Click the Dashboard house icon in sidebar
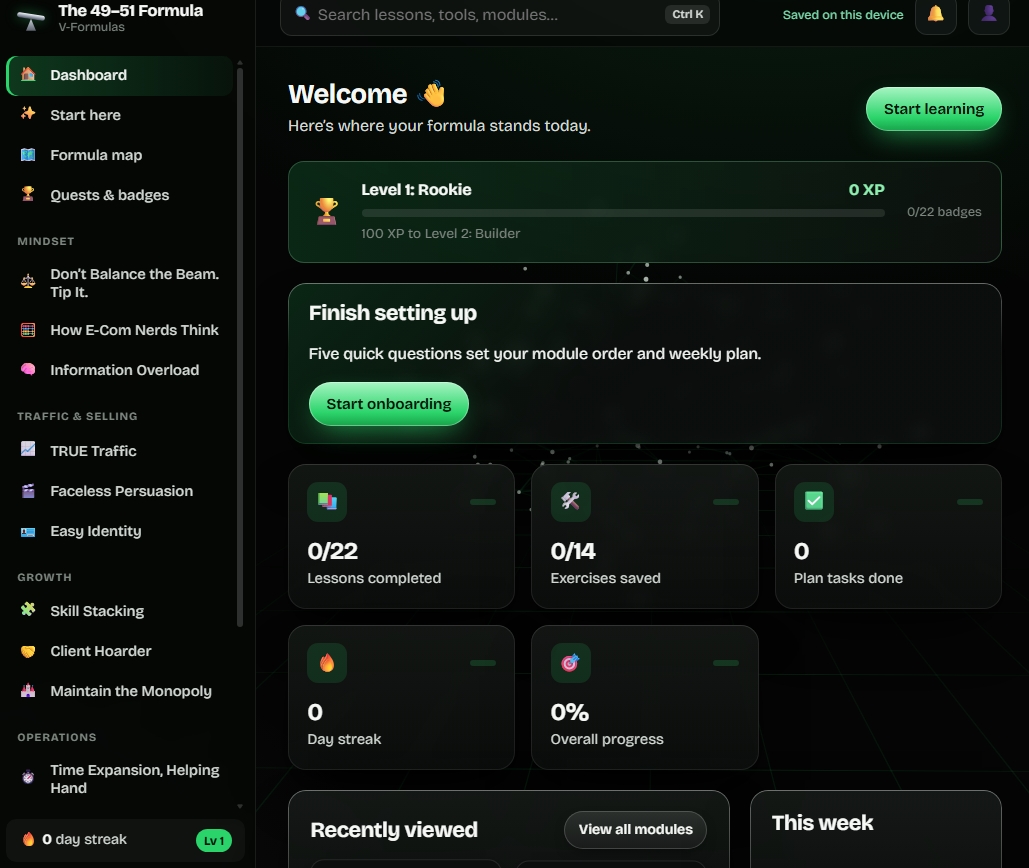Image resolution: width=1029 pixels, height=868 pixels. (x=28, y=74)
